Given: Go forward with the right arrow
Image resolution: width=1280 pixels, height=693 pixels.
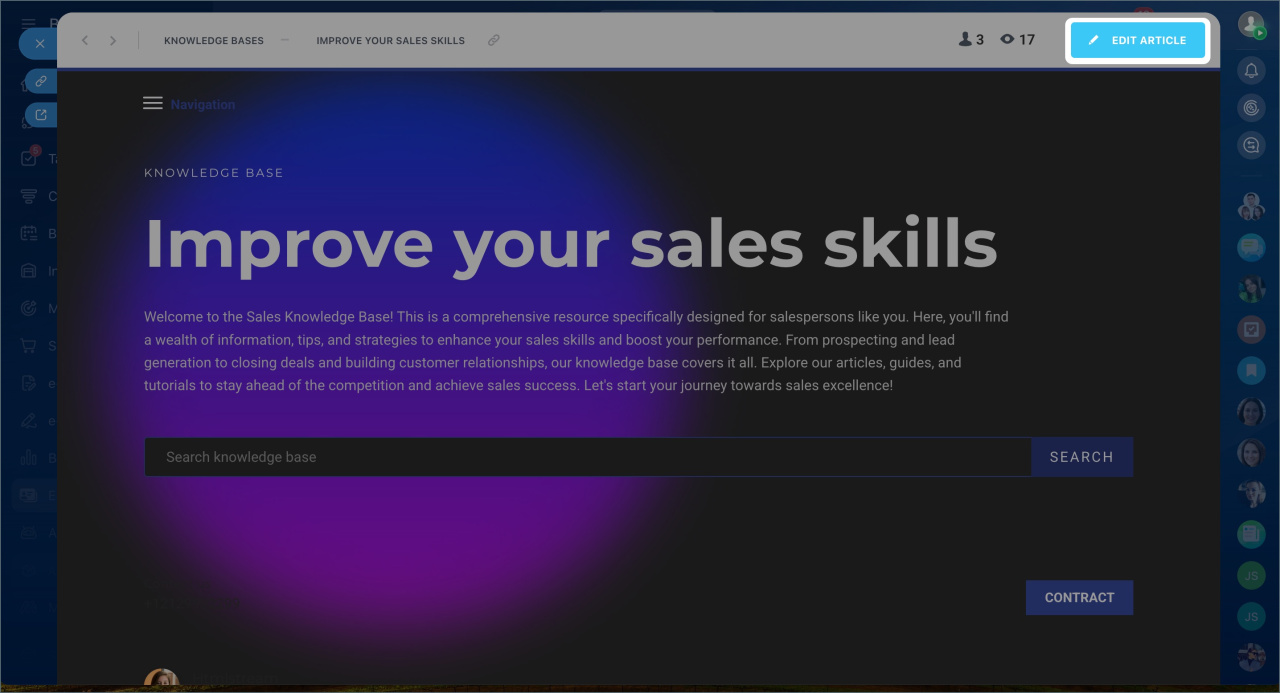Looking at the screenshot, I should click(113, 41).
